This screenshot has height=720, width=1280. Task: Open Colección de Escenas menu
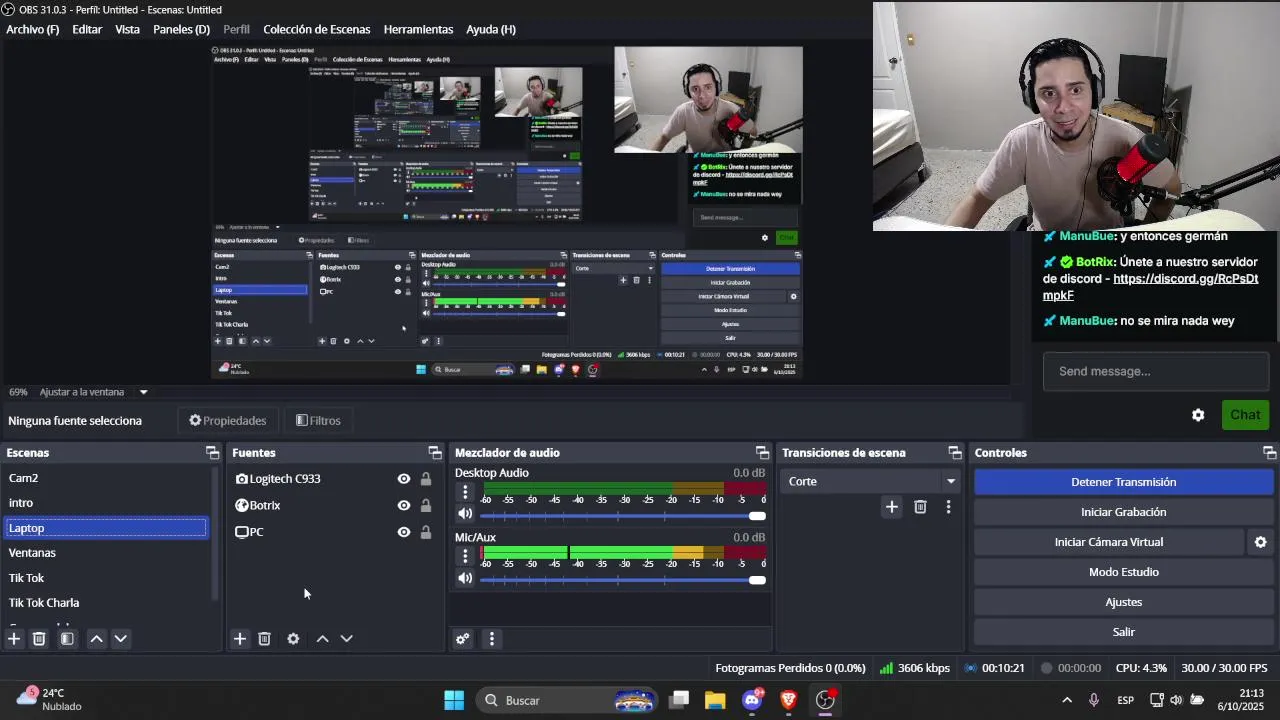pyautogui.click(x=317, y=29)
